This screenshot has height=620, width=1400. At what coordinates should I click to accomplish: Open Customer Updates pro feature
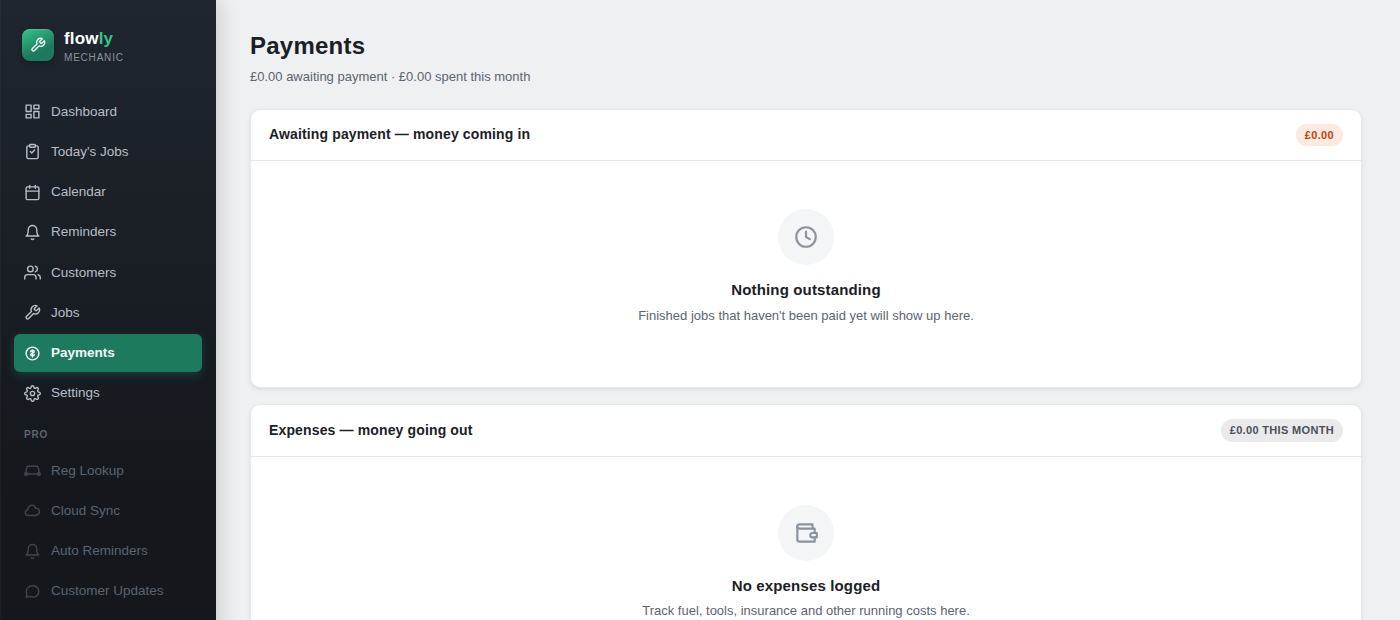108,591
